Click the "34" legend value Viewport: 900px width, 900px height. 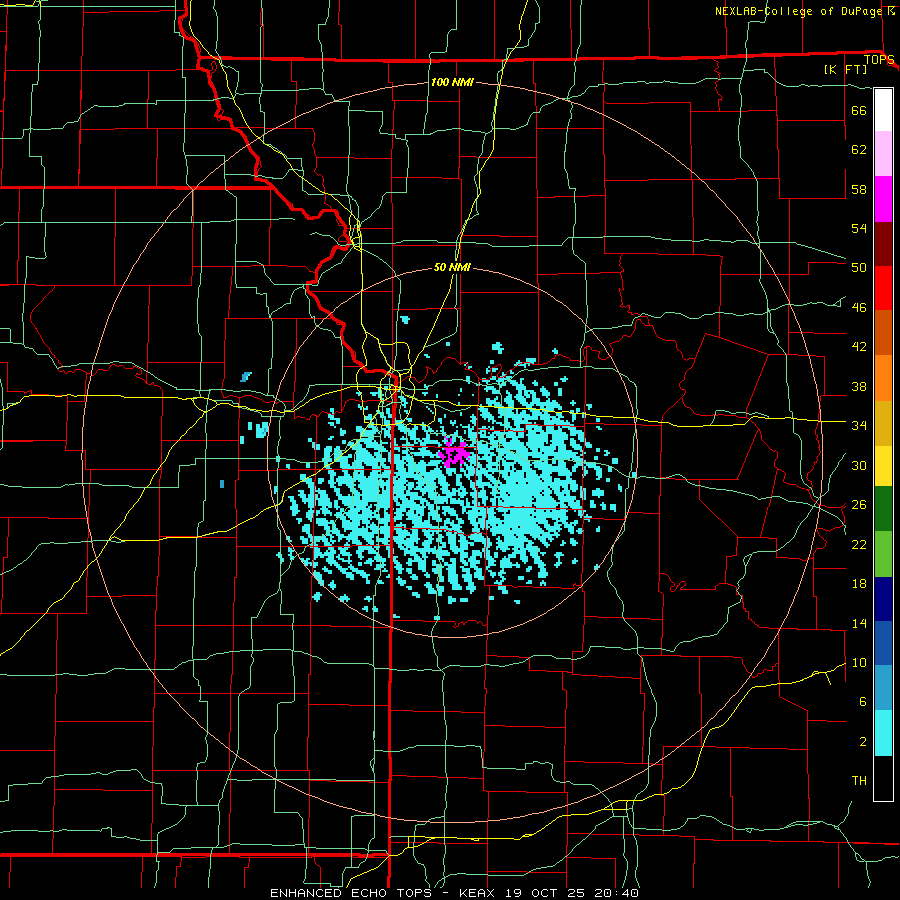(859, 426)
